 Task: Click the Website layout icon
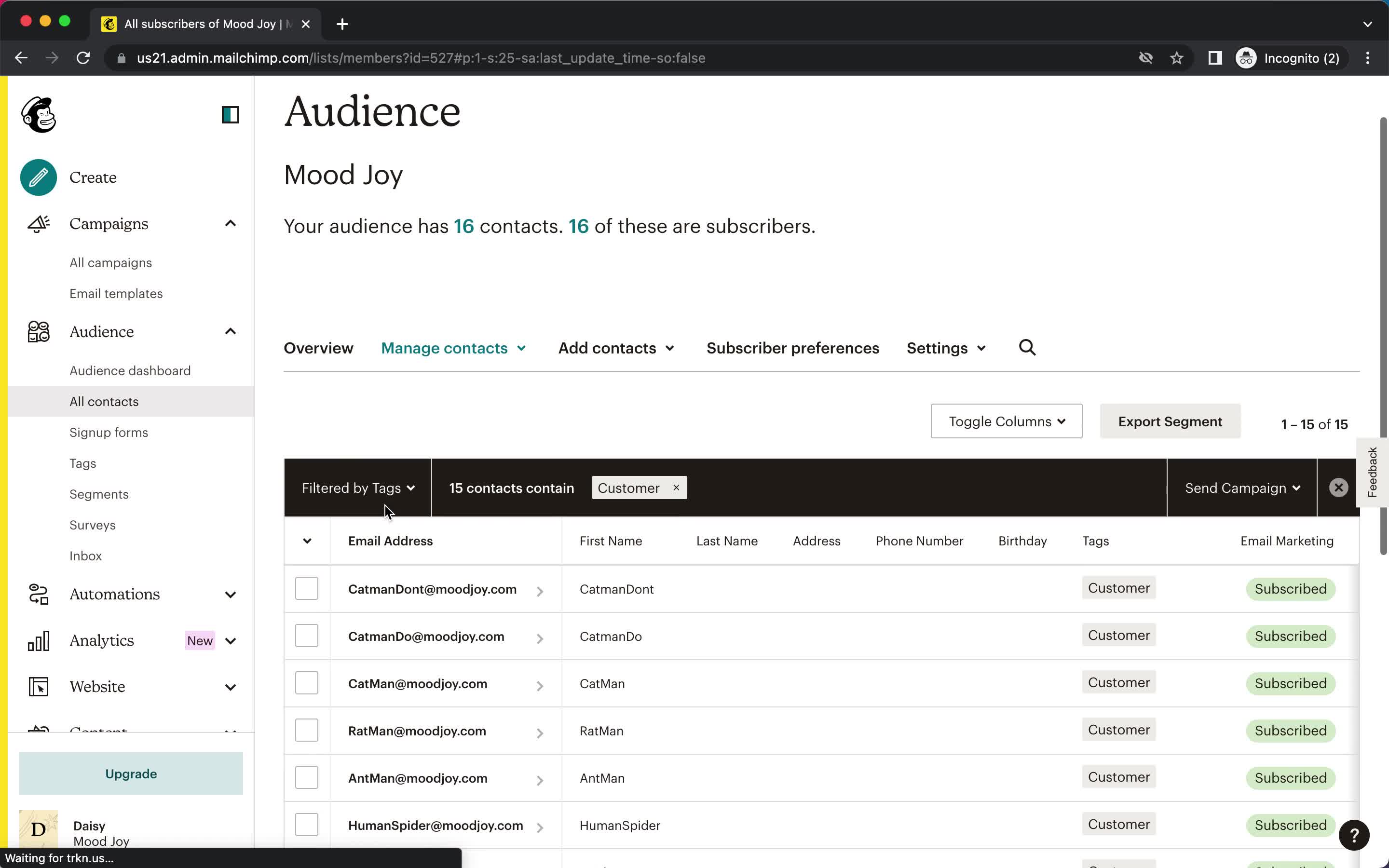coord(39,687)
